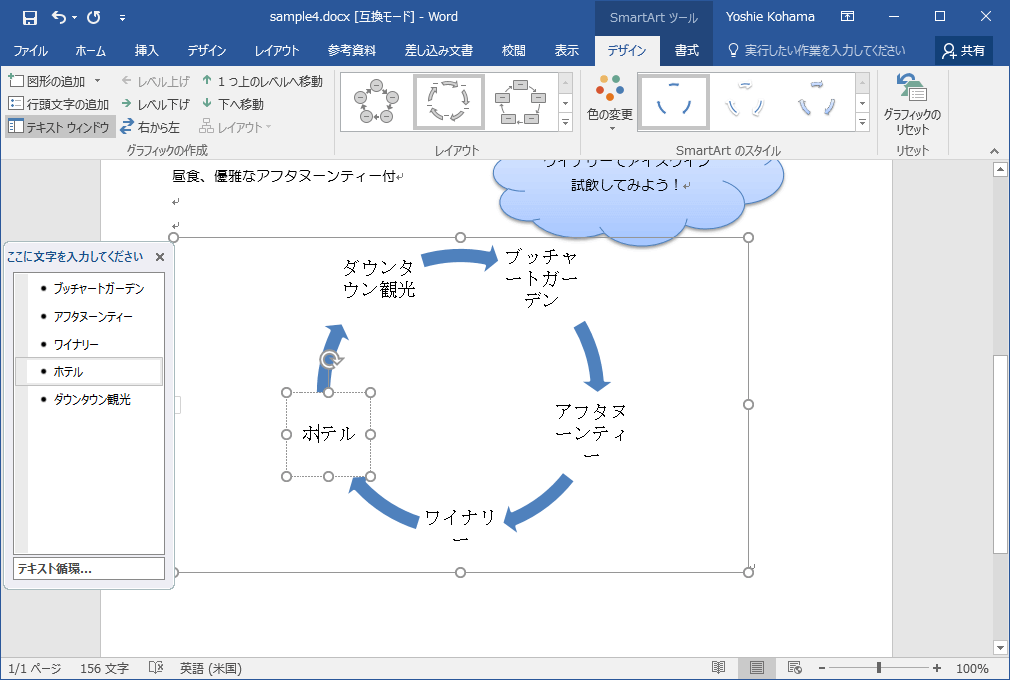Viewport: 1010px width, 680px height.
Task: Click 行頭文字の追加 button
Action: pyautogui.click(x=59, y=104)
